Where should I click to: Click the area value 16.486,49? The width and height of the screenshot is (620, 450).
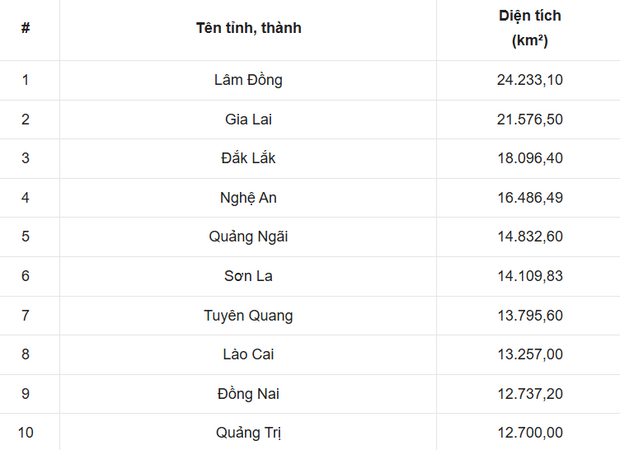pyautogui.click(x=529, y=197)
